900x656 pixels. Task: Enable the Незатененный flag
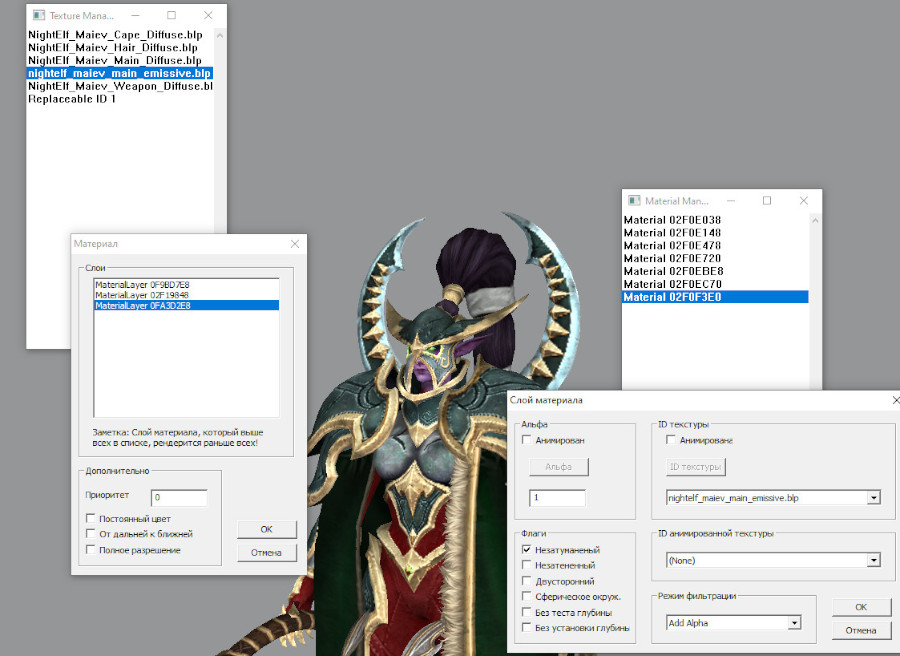(526, 565)
